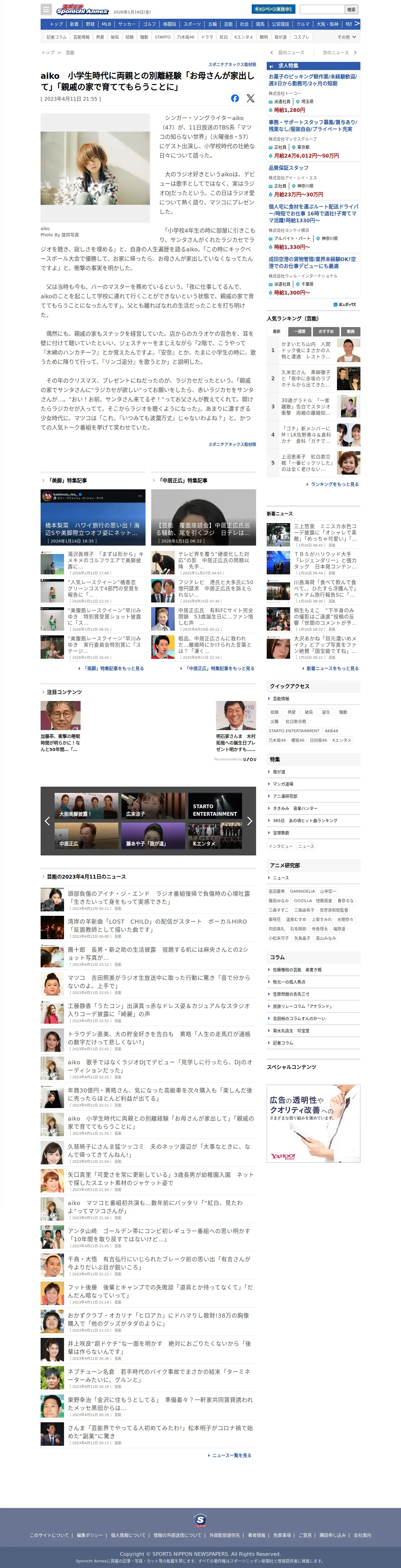
Task: Open the 中居正広氏巡る騒動 featured thumbnail
Action: (x=204, y=517)
